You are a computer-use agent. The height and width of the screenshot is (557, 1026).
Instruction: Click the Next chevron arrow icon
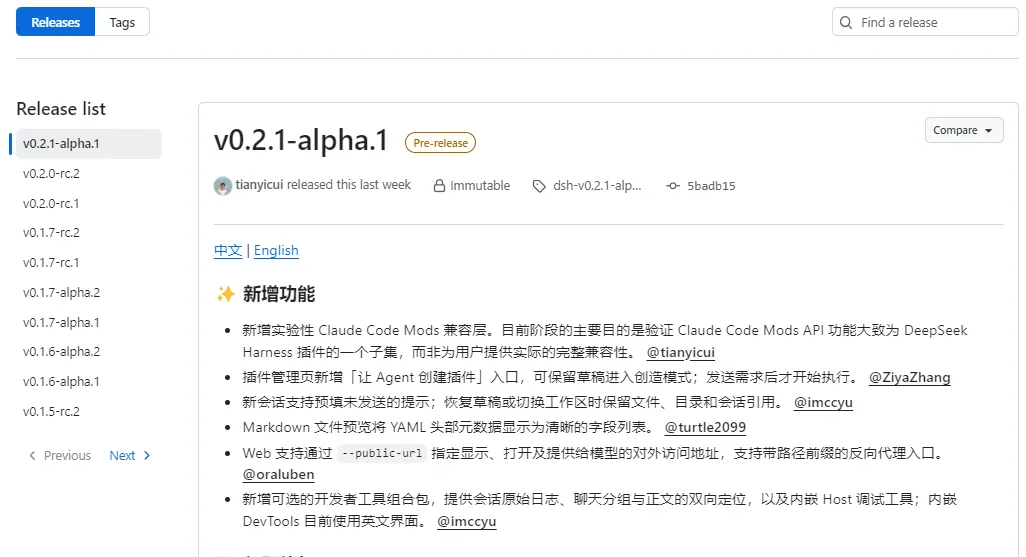click(x=147, y=456)
